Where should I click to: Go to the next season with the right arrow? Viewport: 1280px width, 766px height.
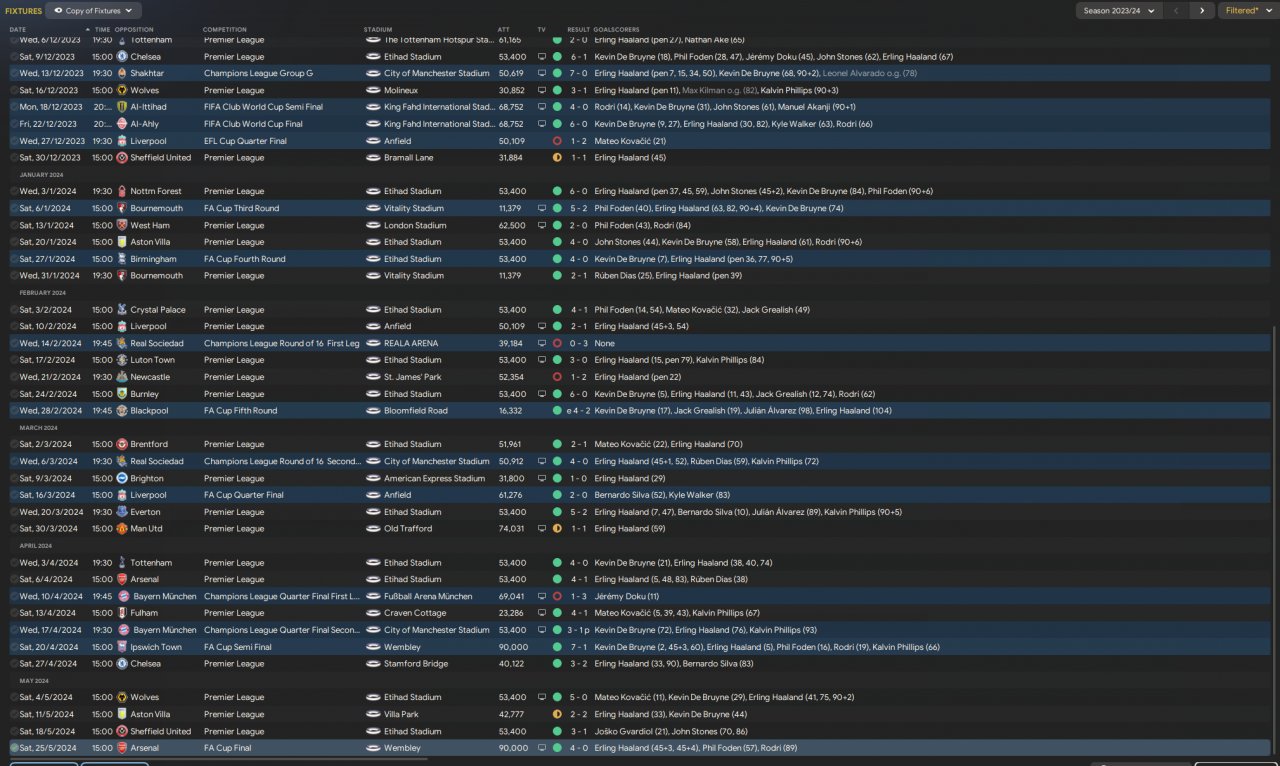tap(1202, 11)
